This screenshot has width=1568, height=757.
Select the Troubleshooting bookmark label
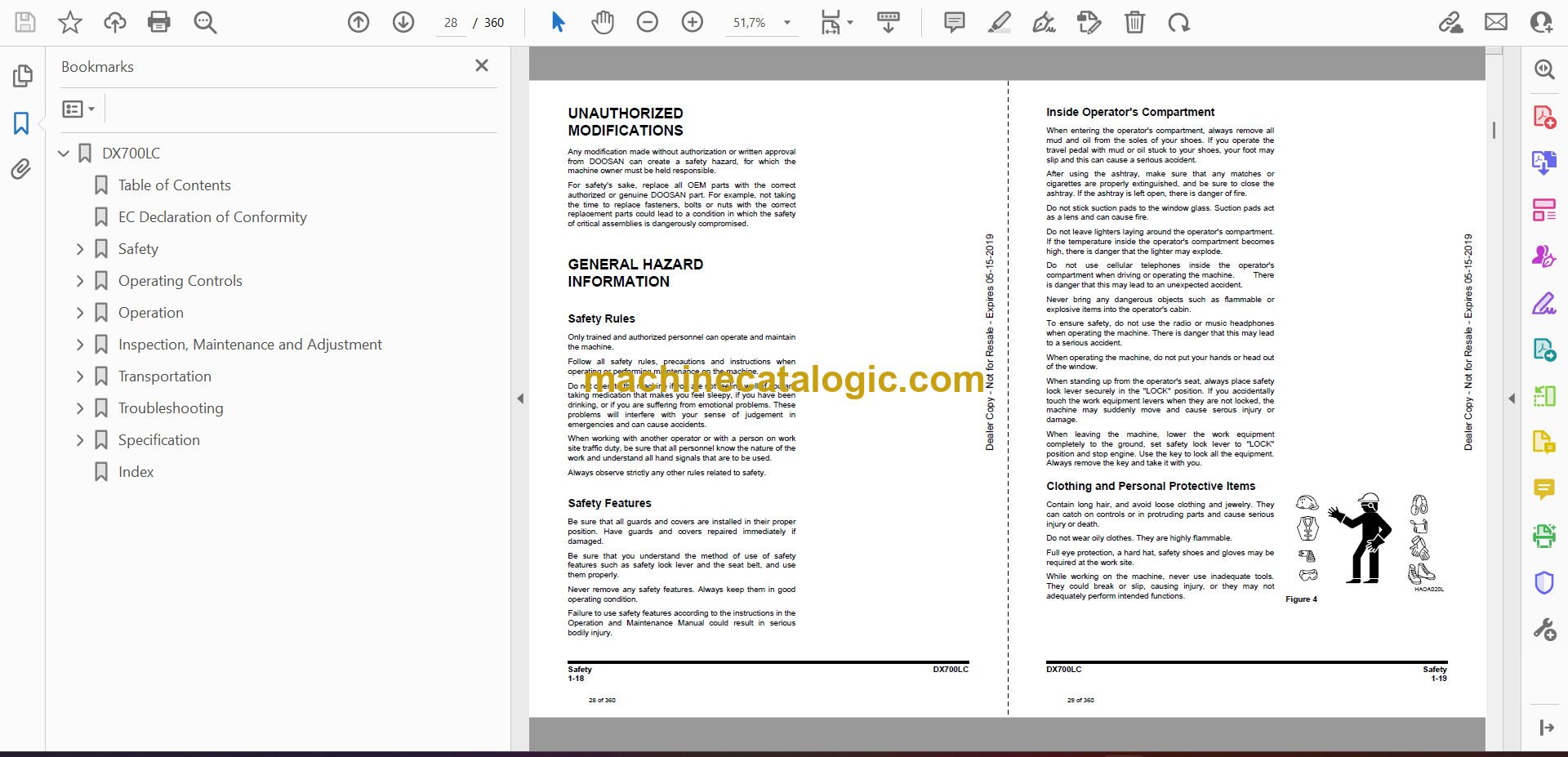(171, 408)
